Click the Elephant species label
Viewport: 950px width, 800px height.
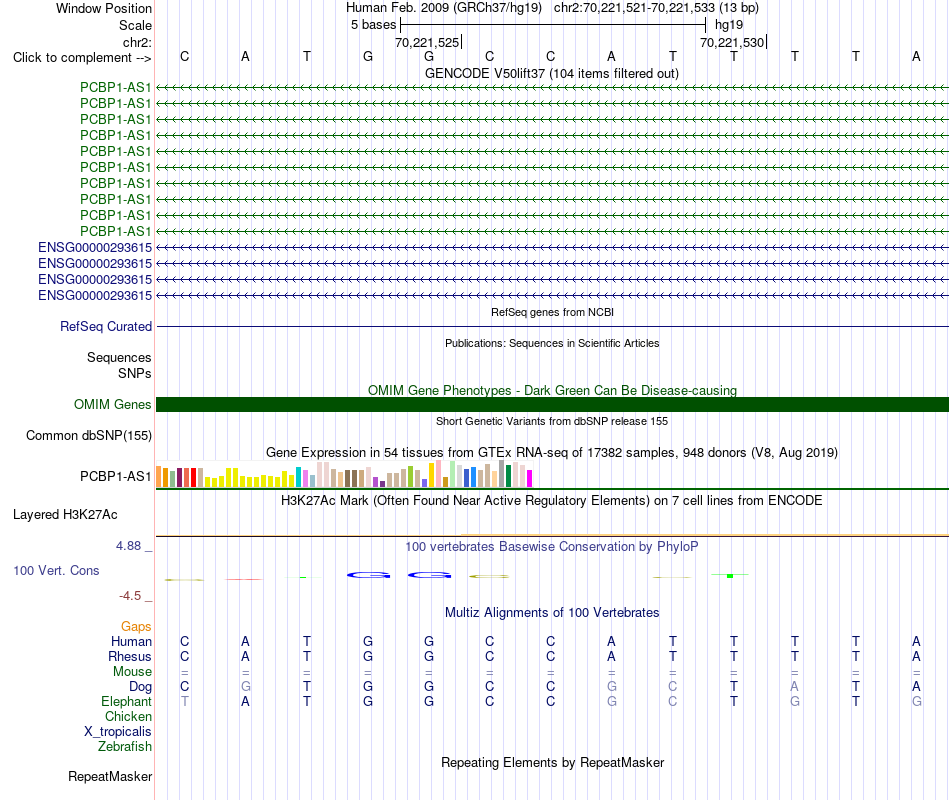tap(127, 701)
